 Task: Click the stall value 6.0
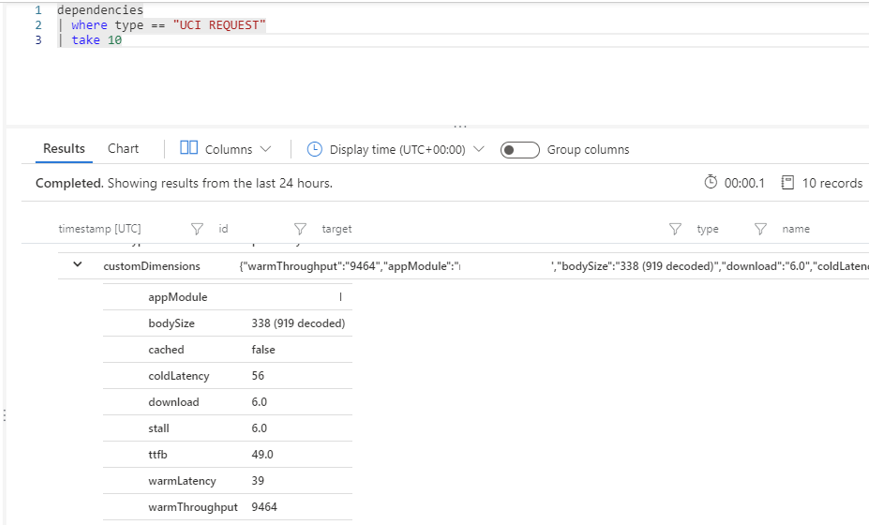[x=259, y=428]
